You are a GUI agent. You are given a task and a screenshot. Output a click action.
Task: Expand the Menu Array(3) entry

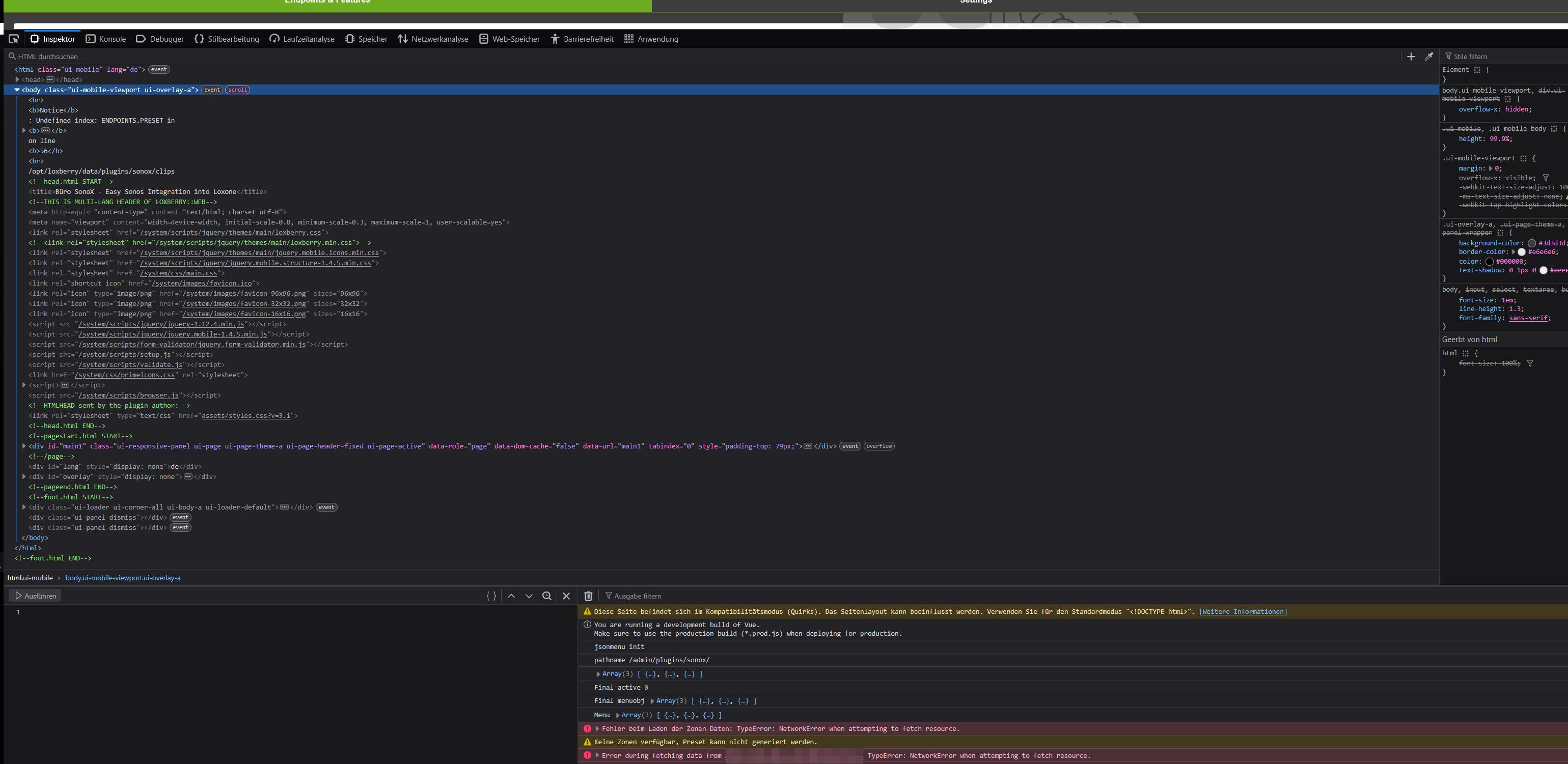click(617, 715)
